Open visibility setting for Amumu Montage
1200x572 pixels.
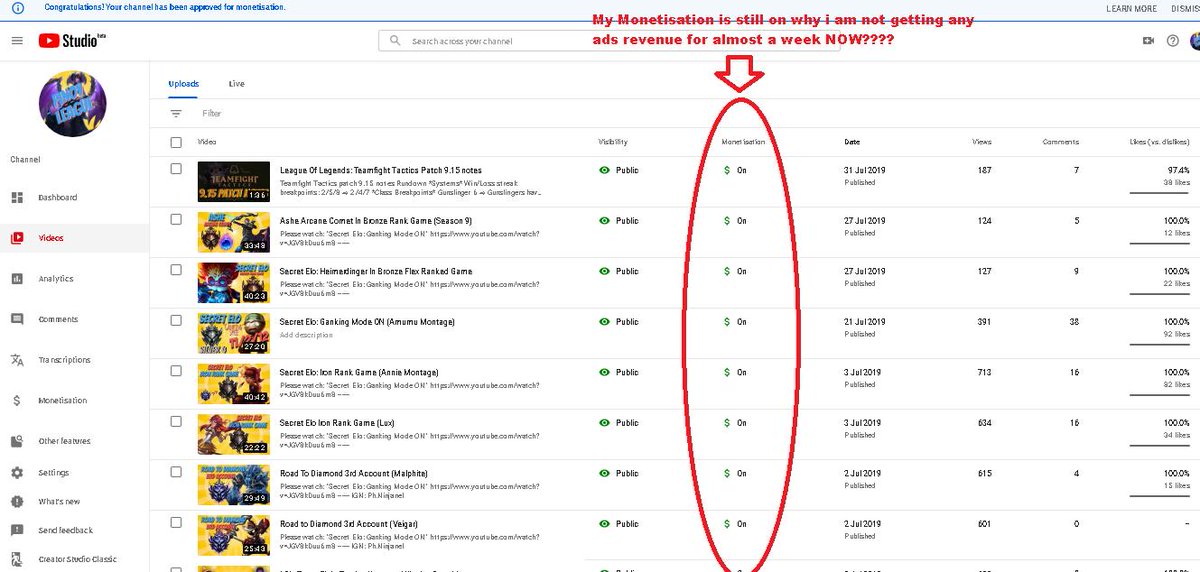tap(619, 322)
